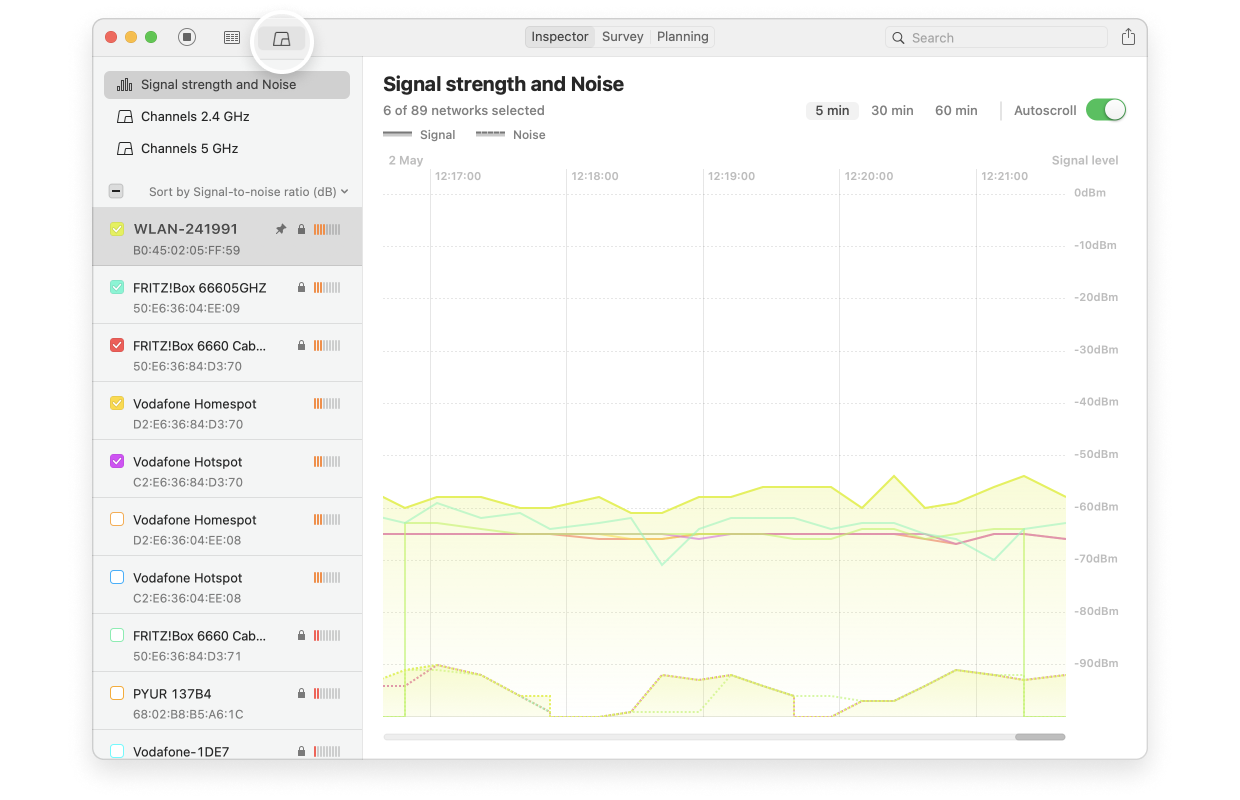Click the 2 May date label
The image size is (1240, 800).
pos(406,160)
